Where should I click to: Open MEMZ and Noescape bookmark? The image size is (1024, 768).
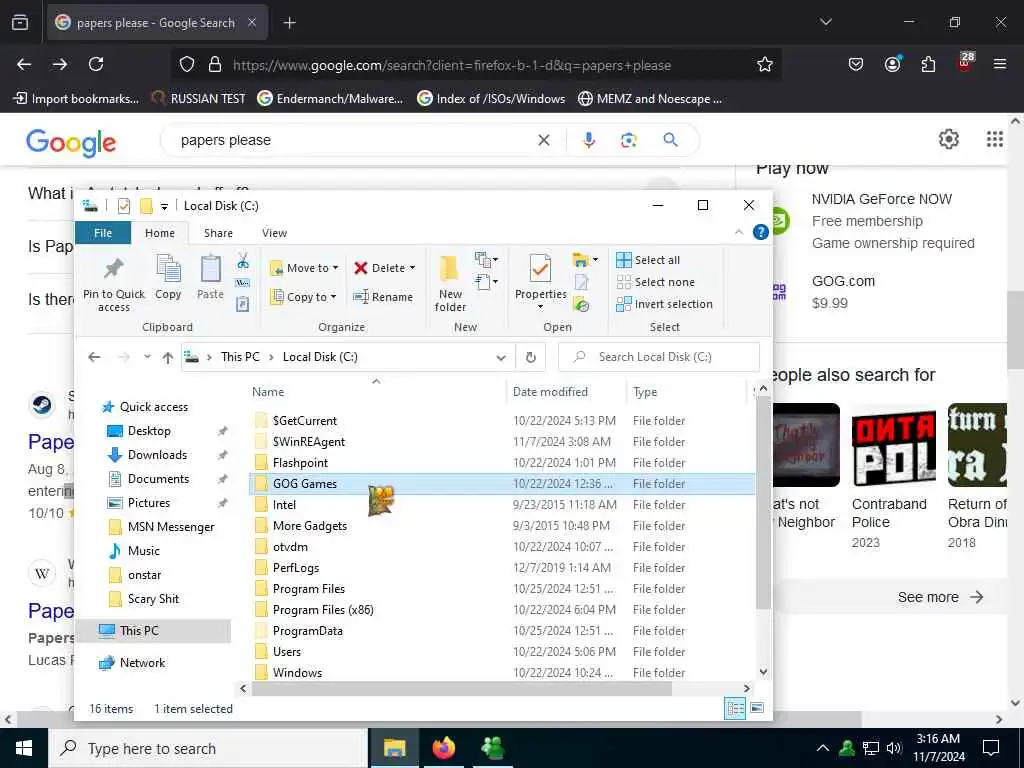[x=650, y=99]
